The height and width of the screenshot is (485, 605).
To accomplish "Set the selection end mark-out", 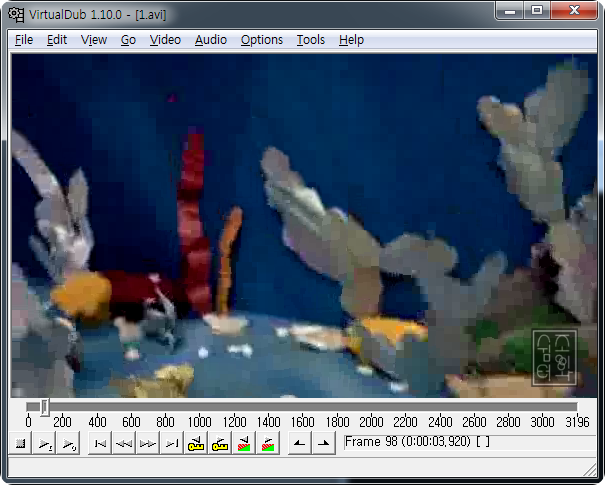I will point(323,443).
